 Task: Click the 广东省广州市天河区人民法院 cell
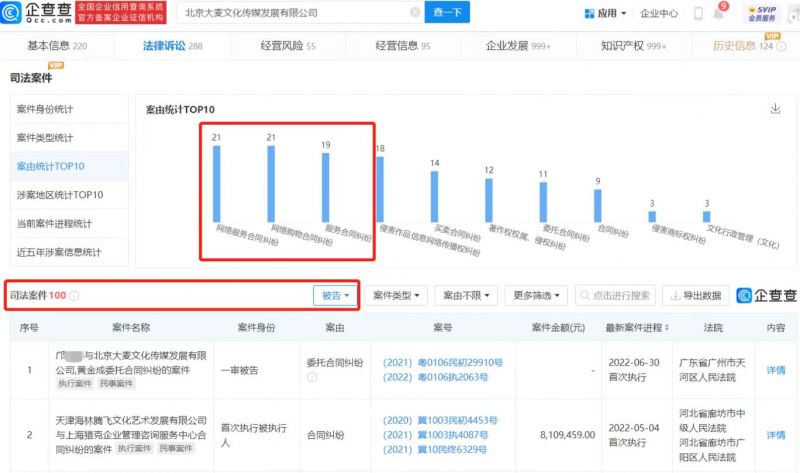(x=712, y=370)
